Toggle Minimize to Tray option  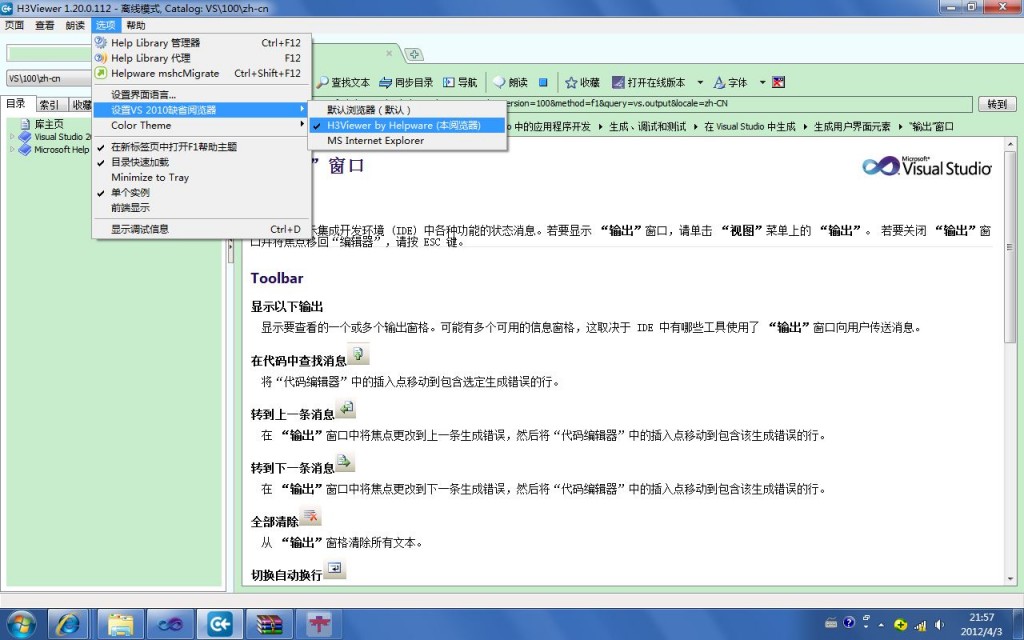click(x=202, y=177)
